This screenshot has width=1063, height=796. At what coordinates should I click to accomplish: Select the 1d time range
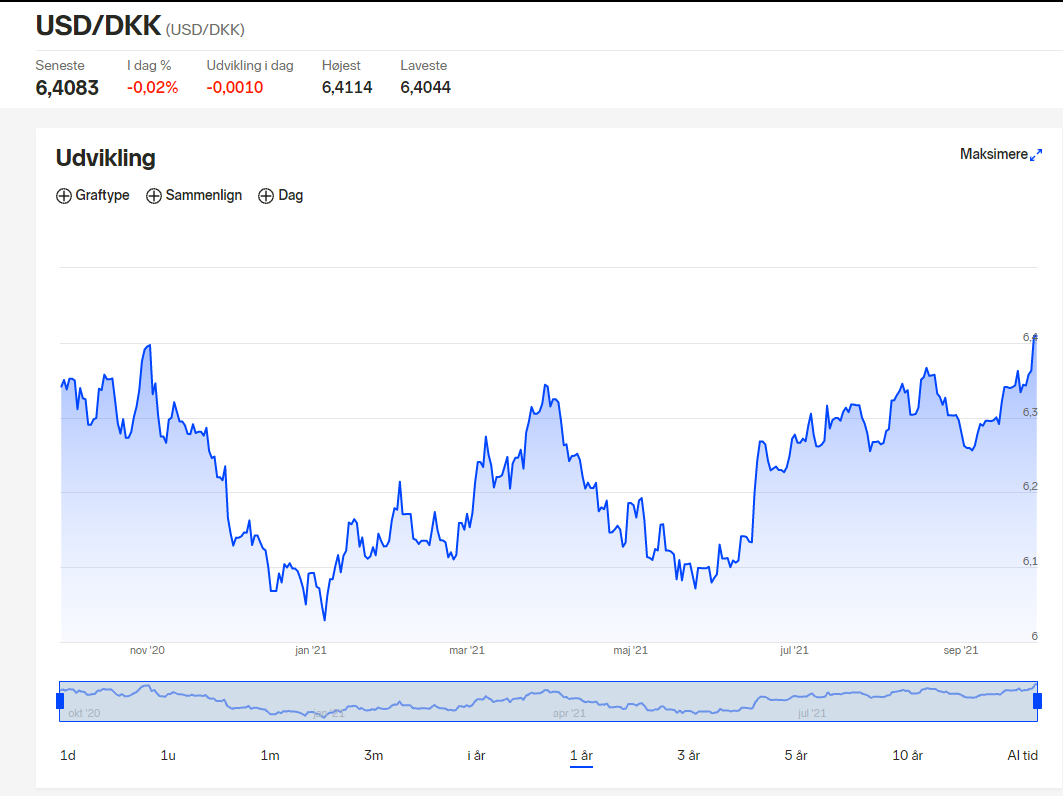pos(68,755)
